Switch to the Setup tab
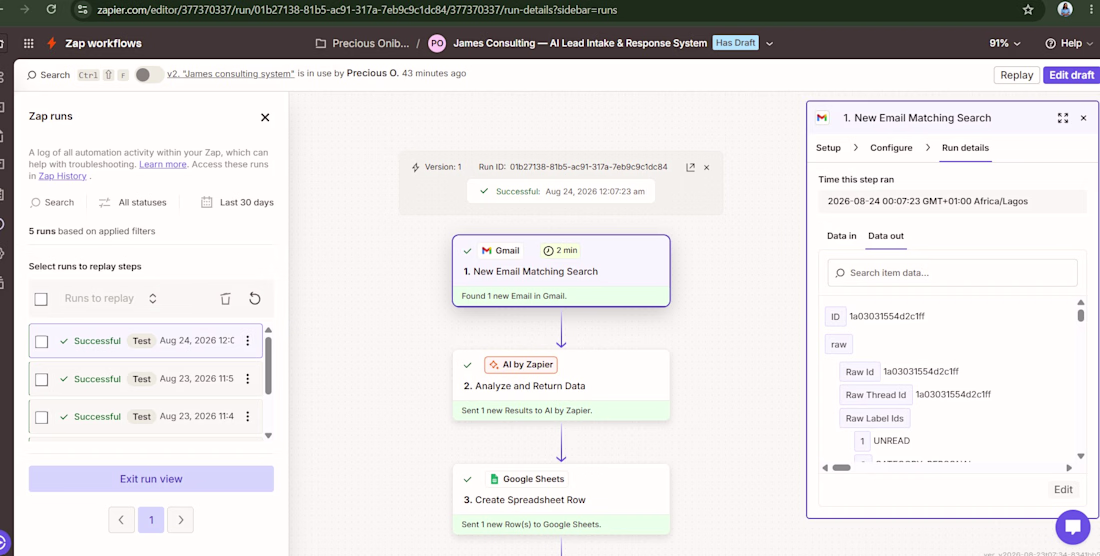This screenshot has height=556, width=1100. pyautogui.click(x=828, y=148)
